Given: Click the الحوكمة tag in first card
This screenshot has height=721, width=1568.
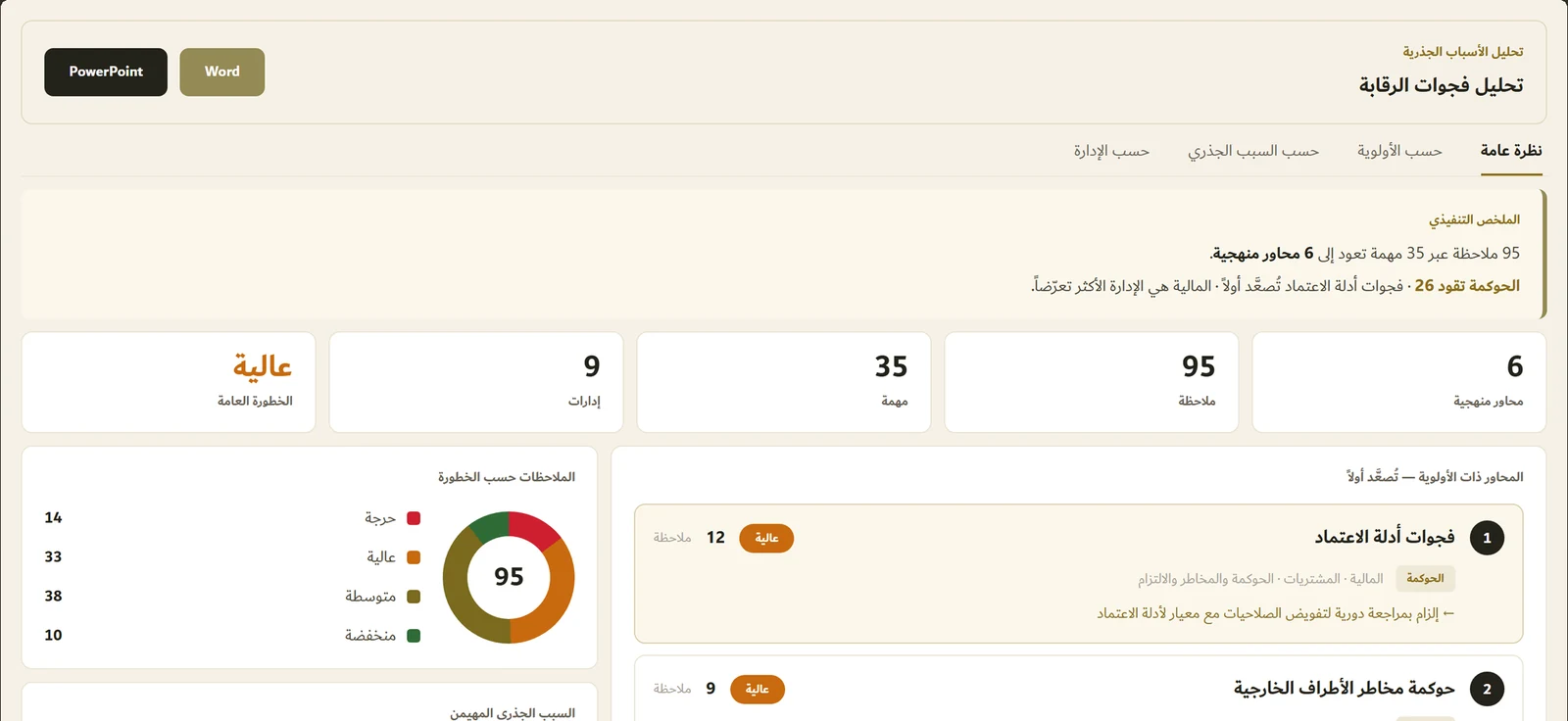Looking at the screenshot, I should (x=1425, y=579).
